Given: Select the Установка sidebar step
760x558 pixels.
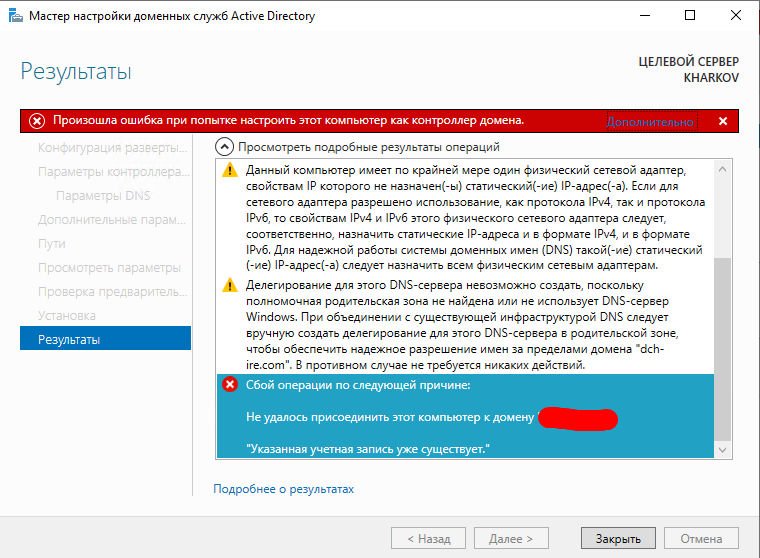Looking at the screenshot, I should (66, 316).
